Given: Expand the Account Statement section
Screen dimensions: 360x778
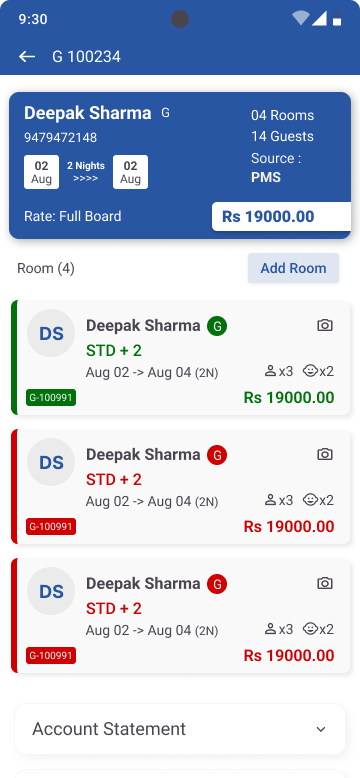Looking at the screenshot, I should pyautogui.click(x=180, y=729).
